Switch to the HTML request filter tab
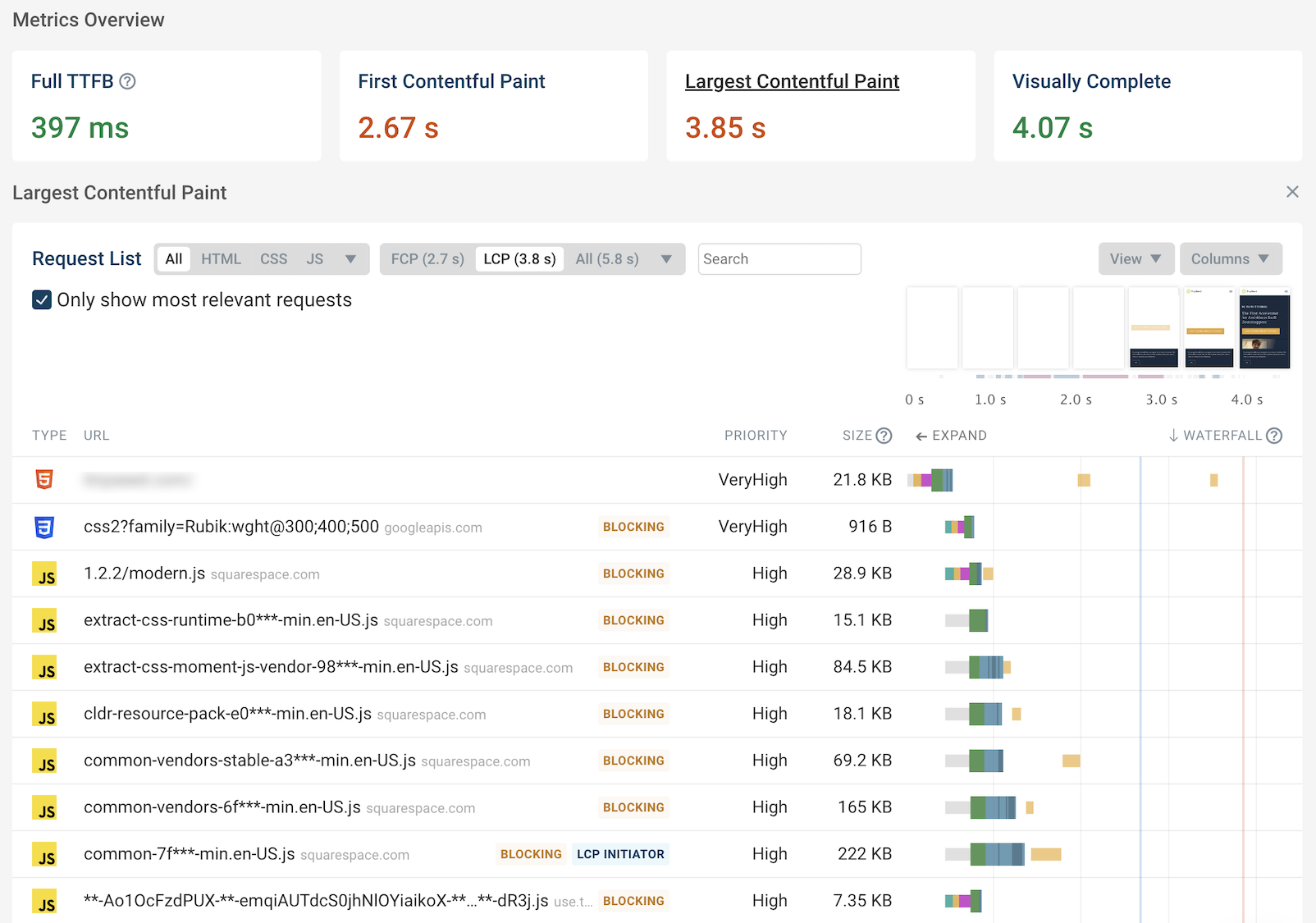The image size is (1316, 923). tap(221, 258)
